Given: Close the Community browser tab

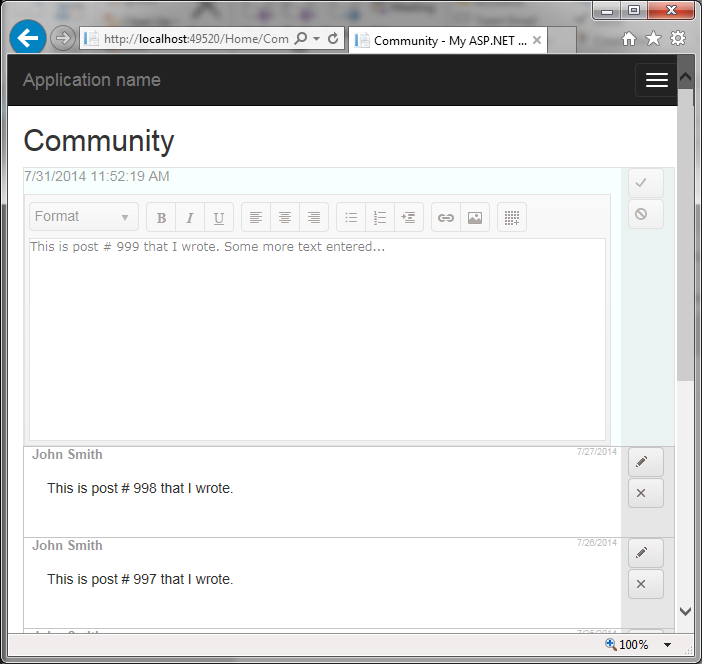Looking at the screenshot, I should click(537, 40).
